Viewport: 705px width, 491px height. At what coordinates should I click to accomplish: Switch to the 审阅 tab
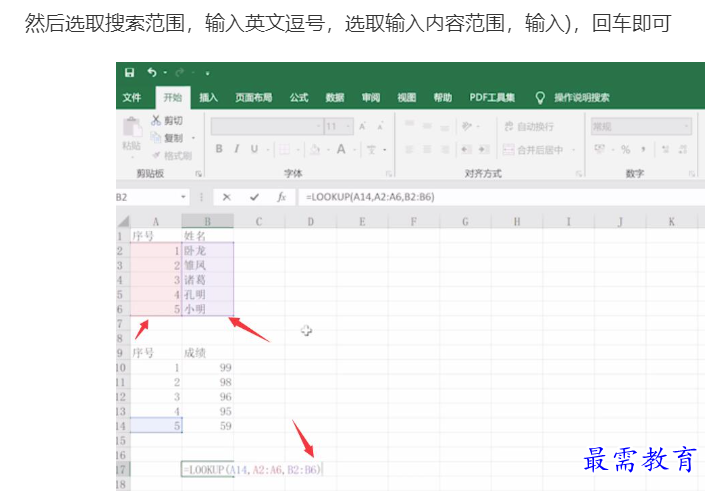tap(371, 98)
